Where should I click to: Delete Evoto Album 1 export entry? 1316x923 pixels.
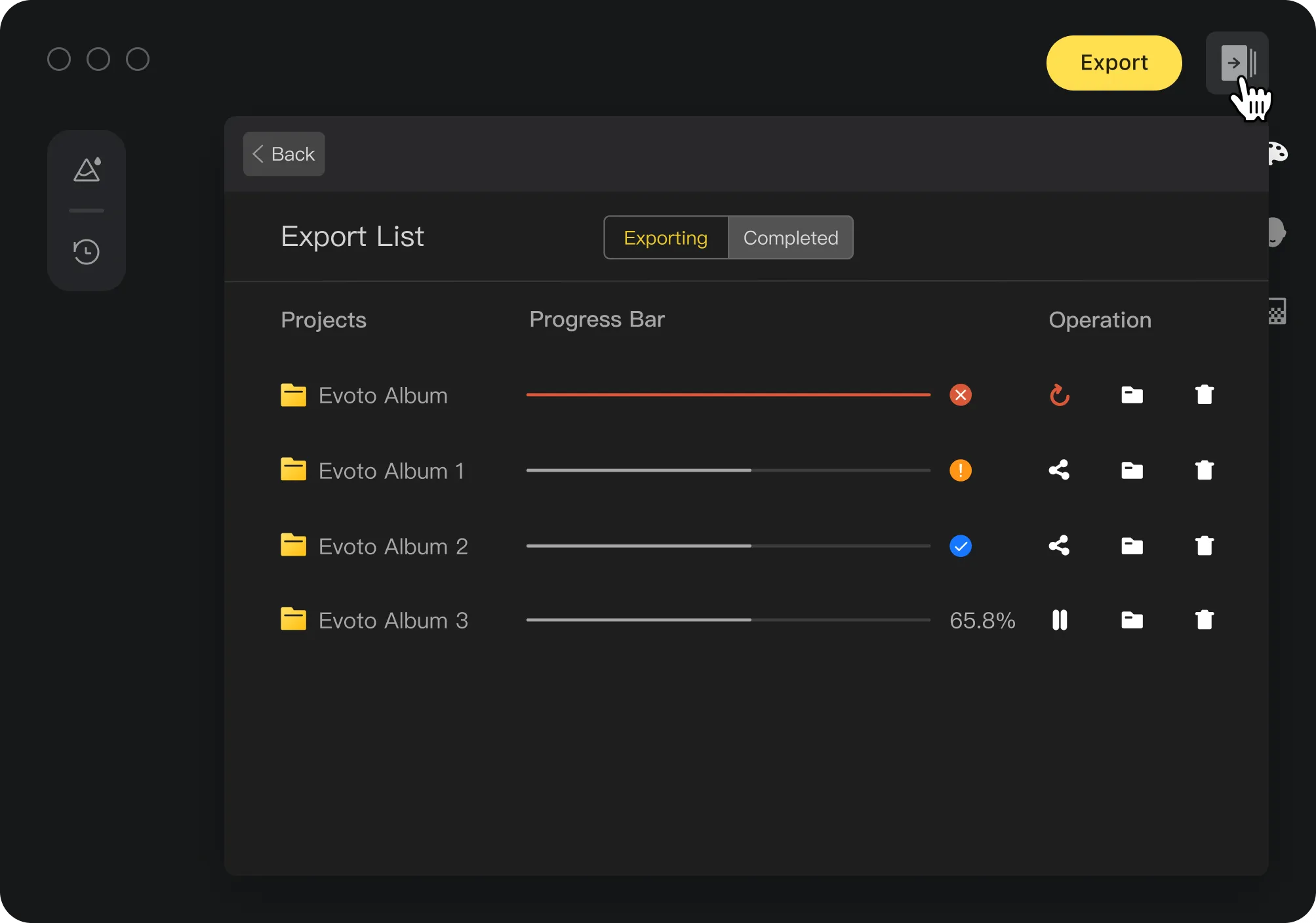click(1204, 470)
